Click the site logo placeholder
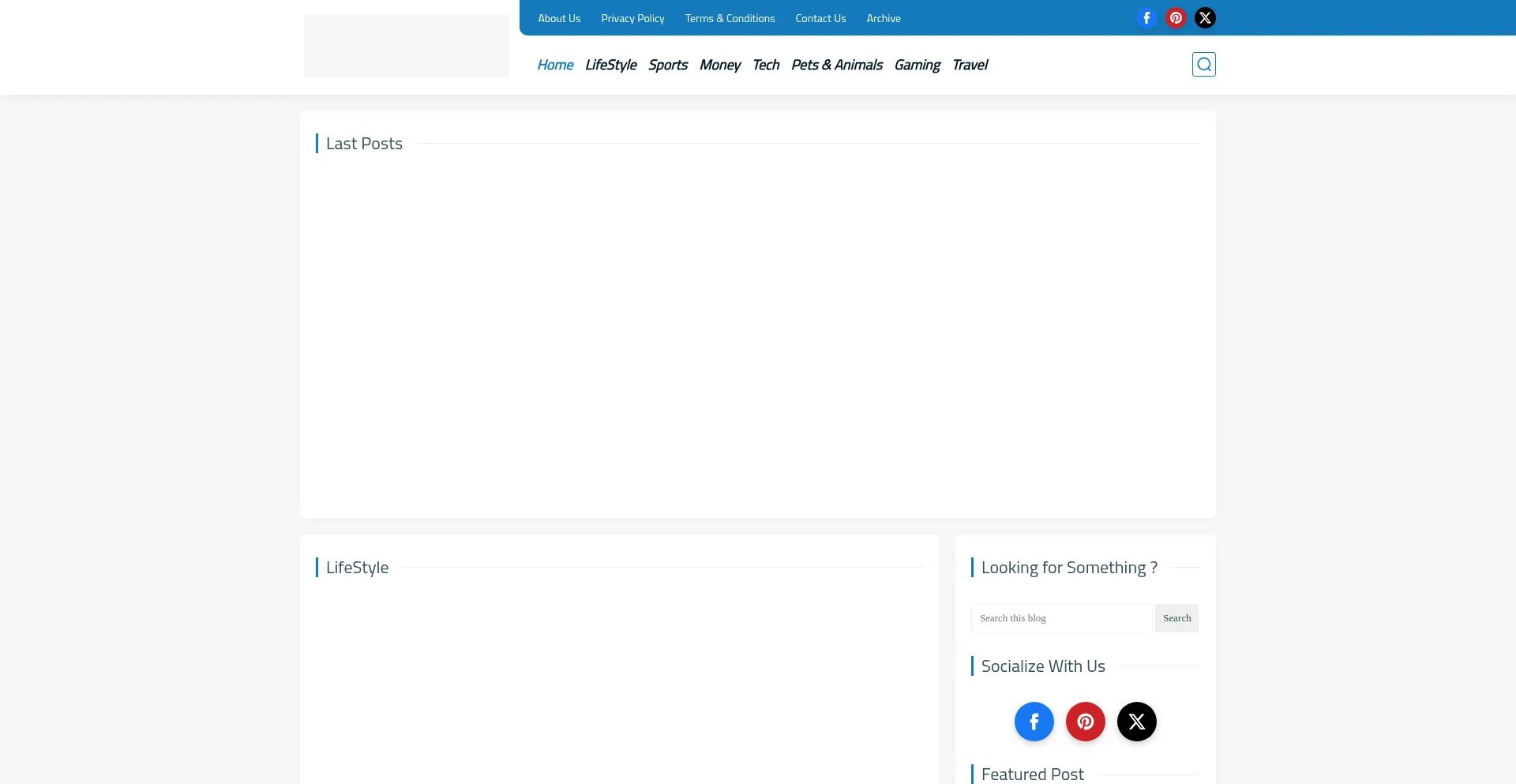The height and width of the screenshot is (784, 1516). tap(407, 46)
